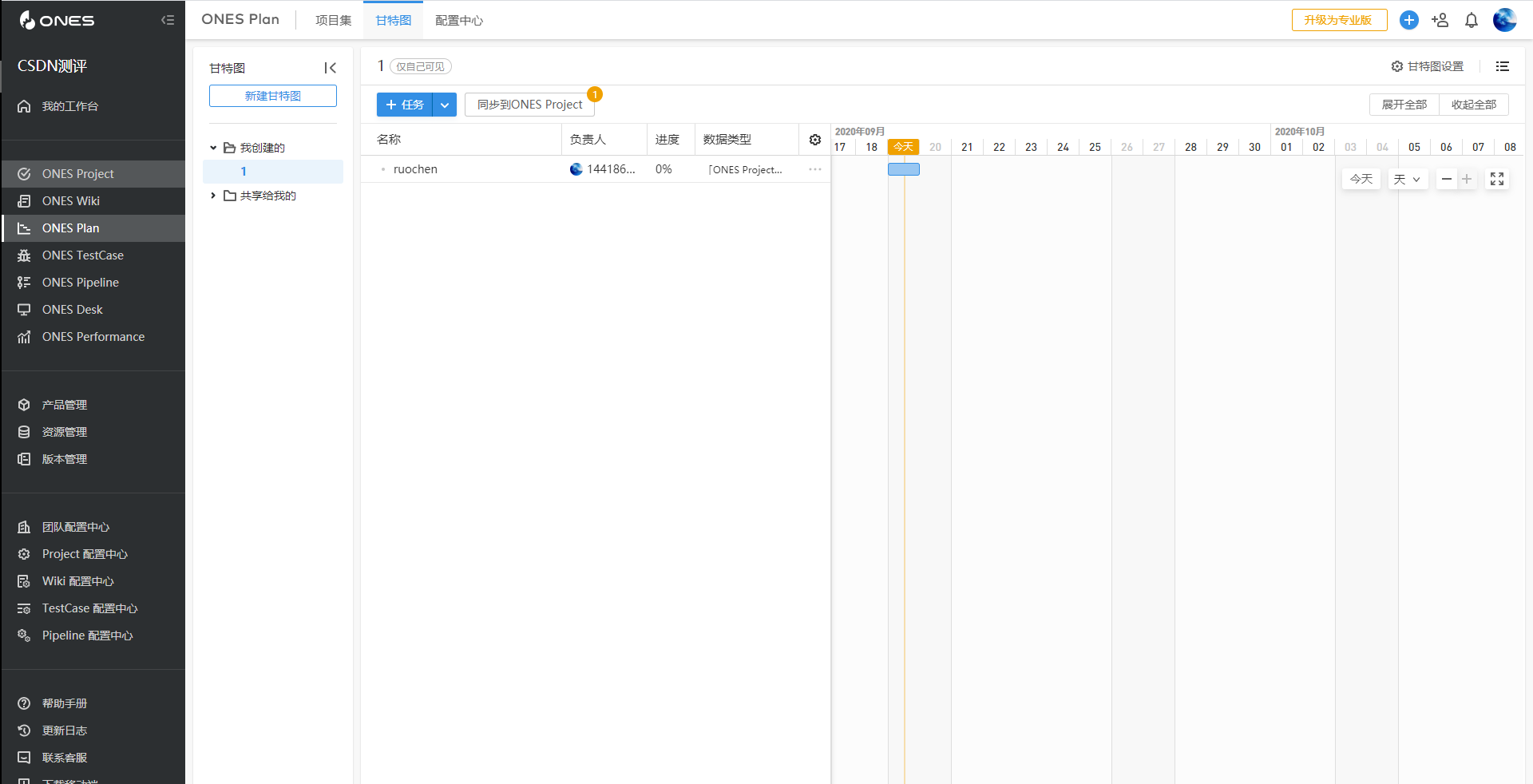Open 更新日志 changelog
1533x784 pixels.
[x=93, y=731]
